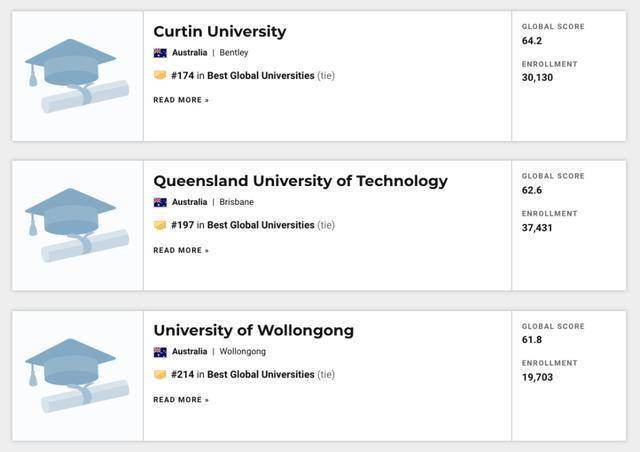Screen dimensions: 640x452
Task: Click Queensland University of Technology cap image
Action: tap(77, 225)
